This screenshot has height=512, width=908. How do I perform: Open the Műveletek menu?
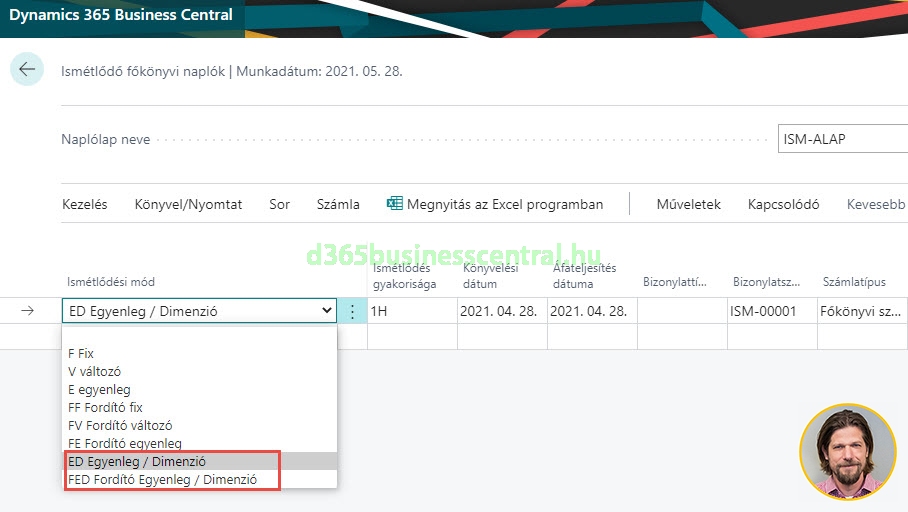pyautogui.click(x=689, y=204)
